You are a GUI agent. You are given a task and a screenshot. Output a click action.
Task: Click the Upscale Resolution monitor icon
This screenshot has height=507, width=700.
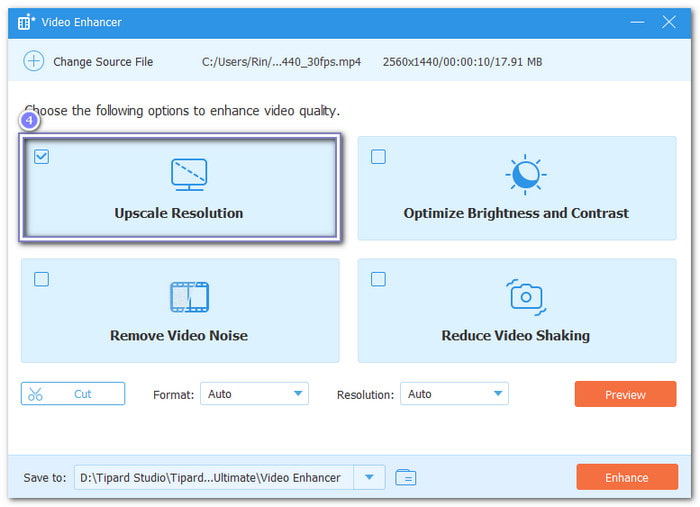[189, 175]
